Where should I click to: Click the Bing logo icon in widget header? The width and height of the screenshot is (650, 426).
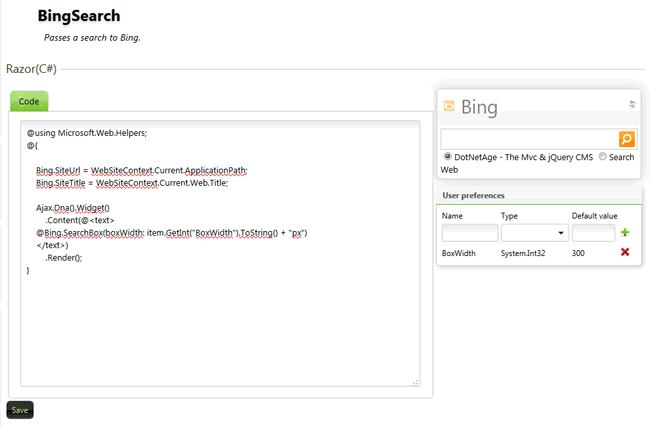coord(449,106)
